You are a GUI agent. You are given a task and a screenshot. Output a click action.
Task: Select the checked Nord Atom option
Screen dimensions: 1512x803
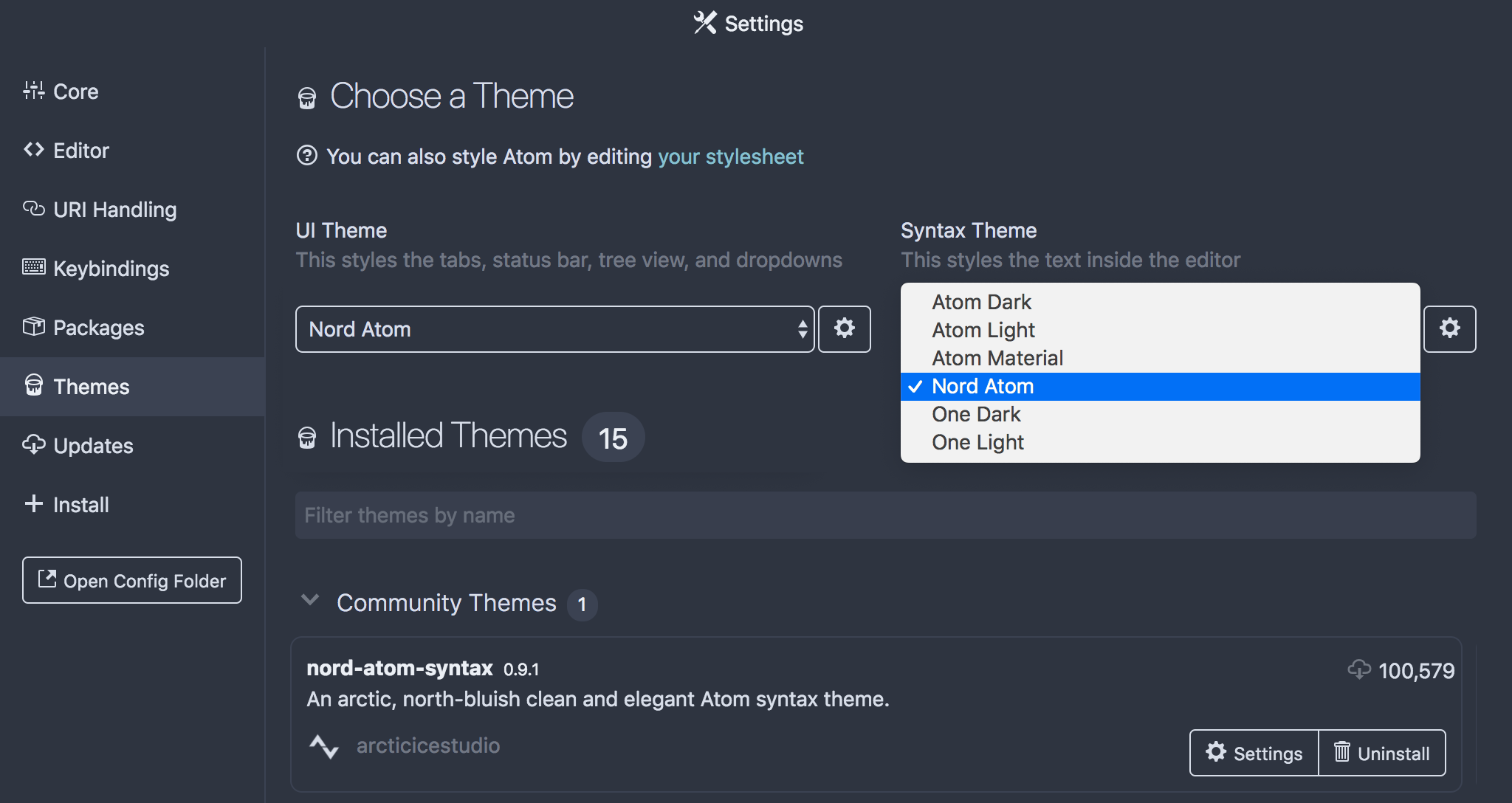[x=1160, y=386]
